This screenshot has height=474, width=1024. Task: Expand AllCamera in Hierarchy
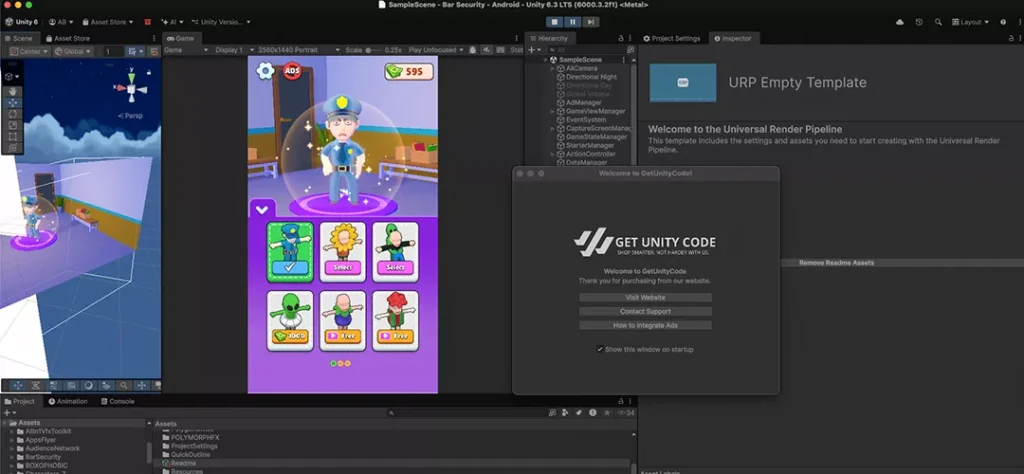pyautogui.click(x=552, y=69)
